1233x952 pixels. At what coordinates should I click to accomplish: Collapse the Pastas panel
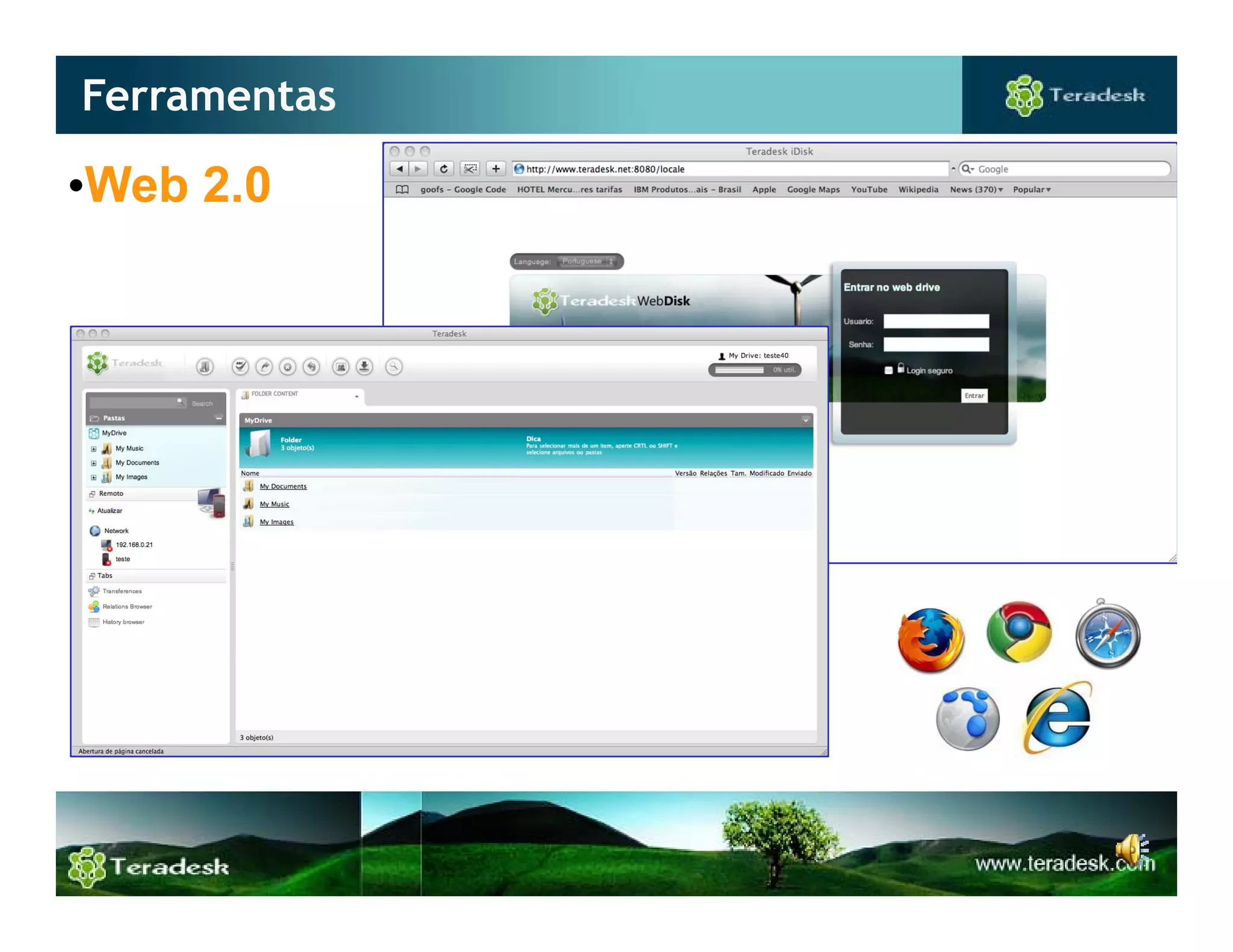tap(219, 418)
